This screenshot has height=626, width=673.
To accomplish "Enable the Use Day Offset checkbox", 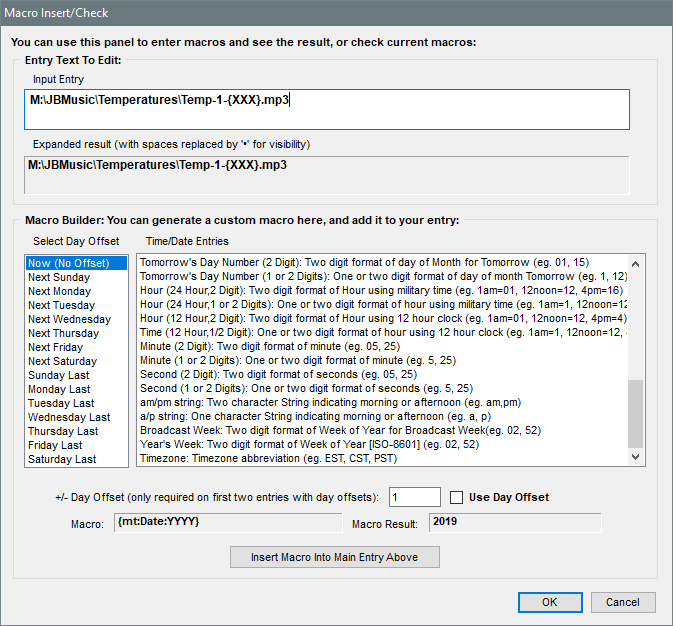I will pos(459,497).
